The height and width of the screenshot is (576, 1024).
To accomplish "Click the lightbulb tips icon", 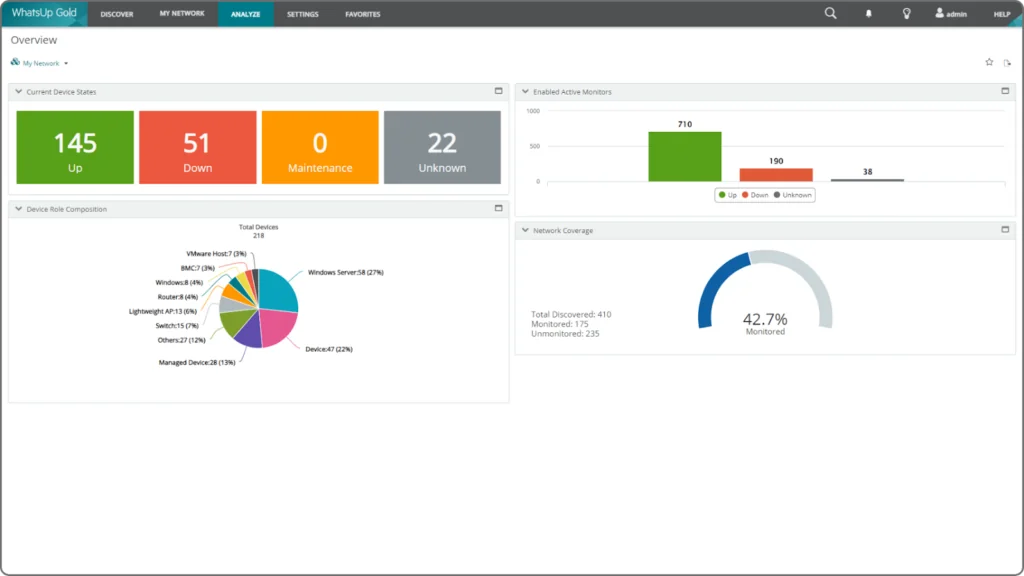I will click(x=907, y=14).
